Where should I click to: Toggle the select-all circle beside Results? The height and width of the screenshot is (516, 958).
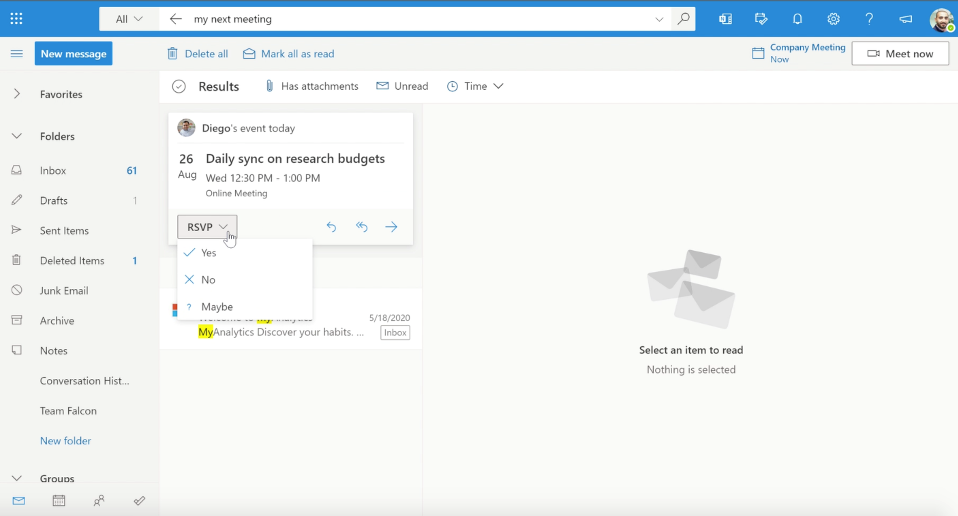point(178,87)
